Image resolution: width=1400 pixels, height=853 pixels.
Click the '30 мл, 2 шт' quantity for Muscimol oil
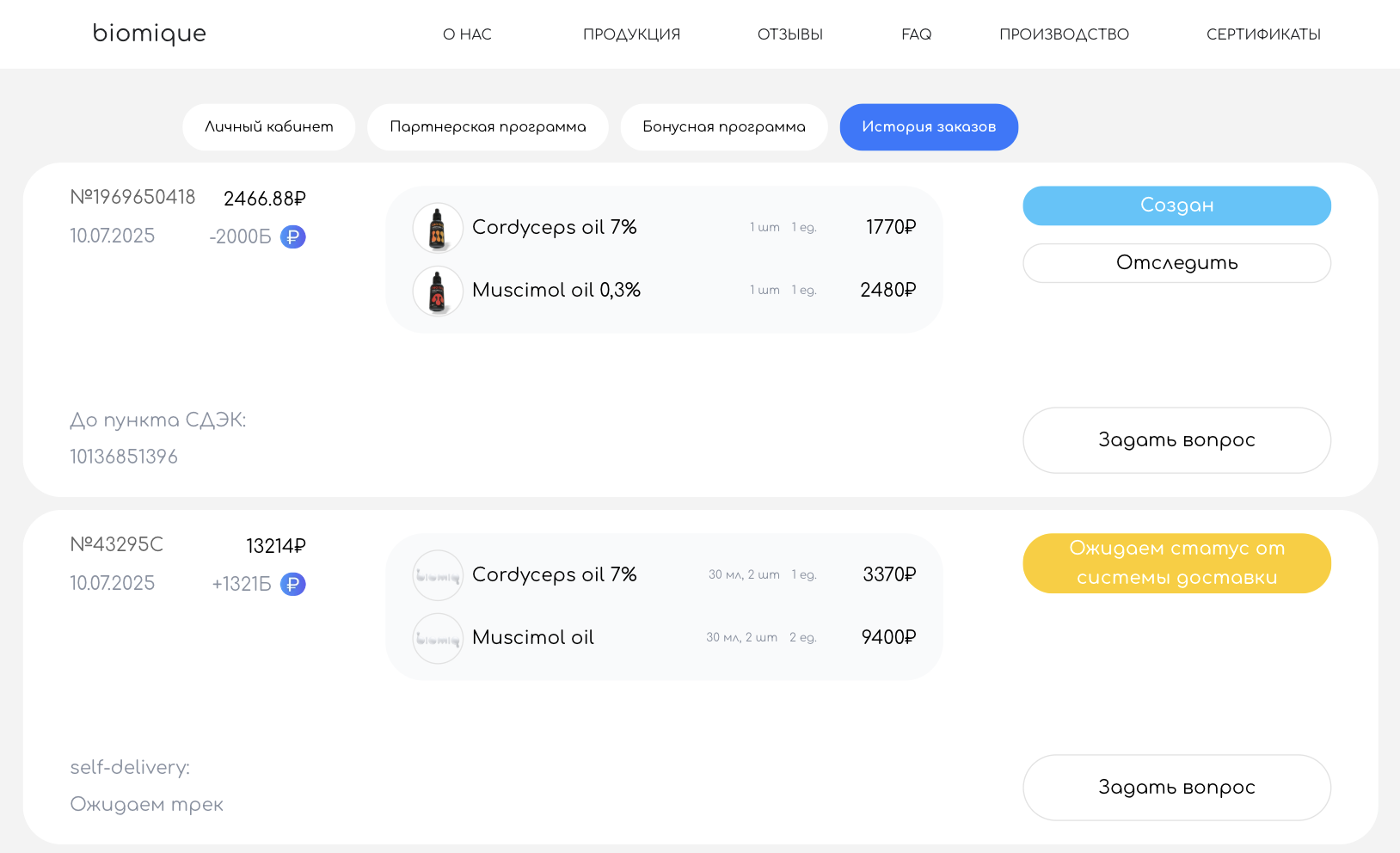(742, 637)
